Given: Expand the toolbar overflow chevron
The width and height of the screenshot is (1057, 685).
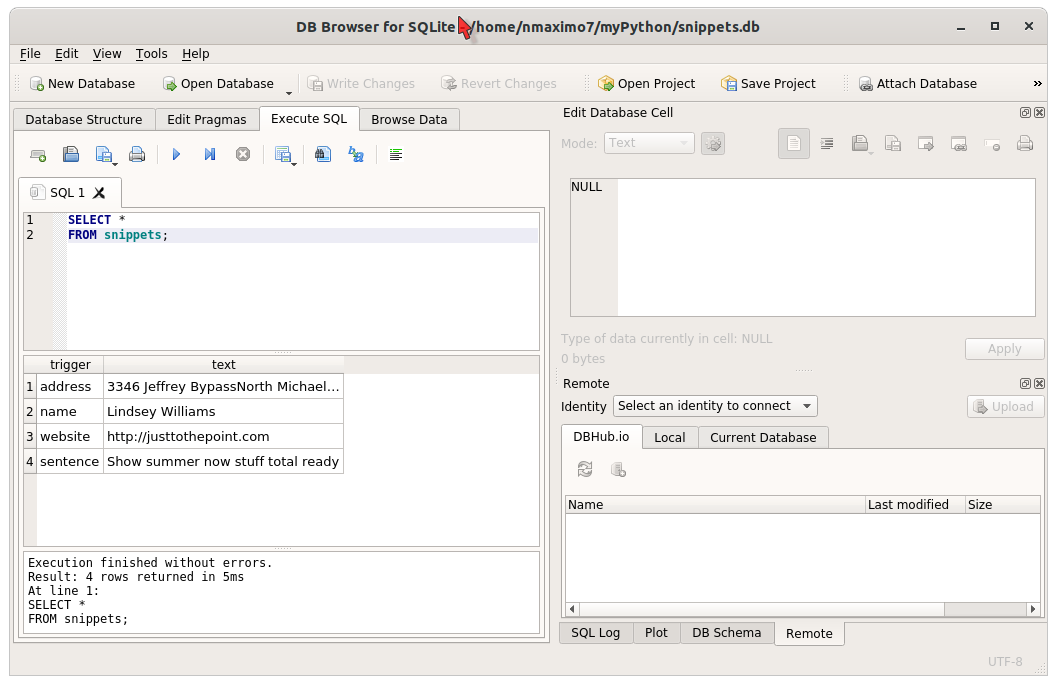Looking at the screenshot, I should (x=1037, y=84).
